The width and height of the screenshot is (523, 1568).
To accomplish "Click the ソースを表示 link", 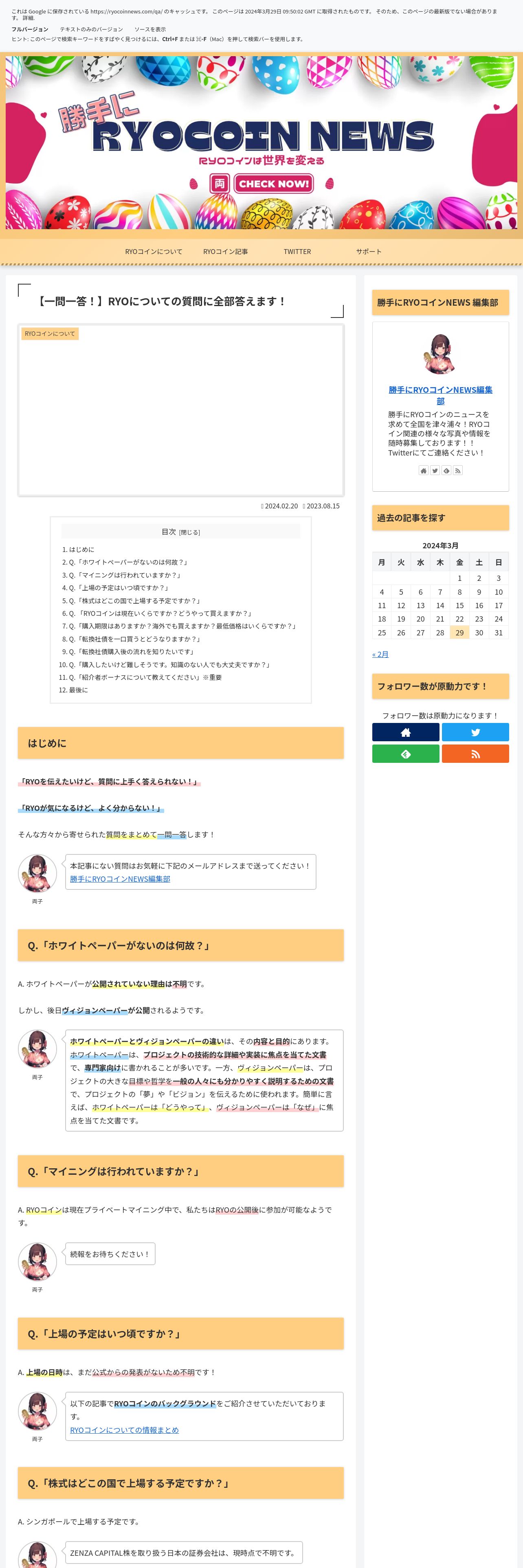I will (150, 29).
